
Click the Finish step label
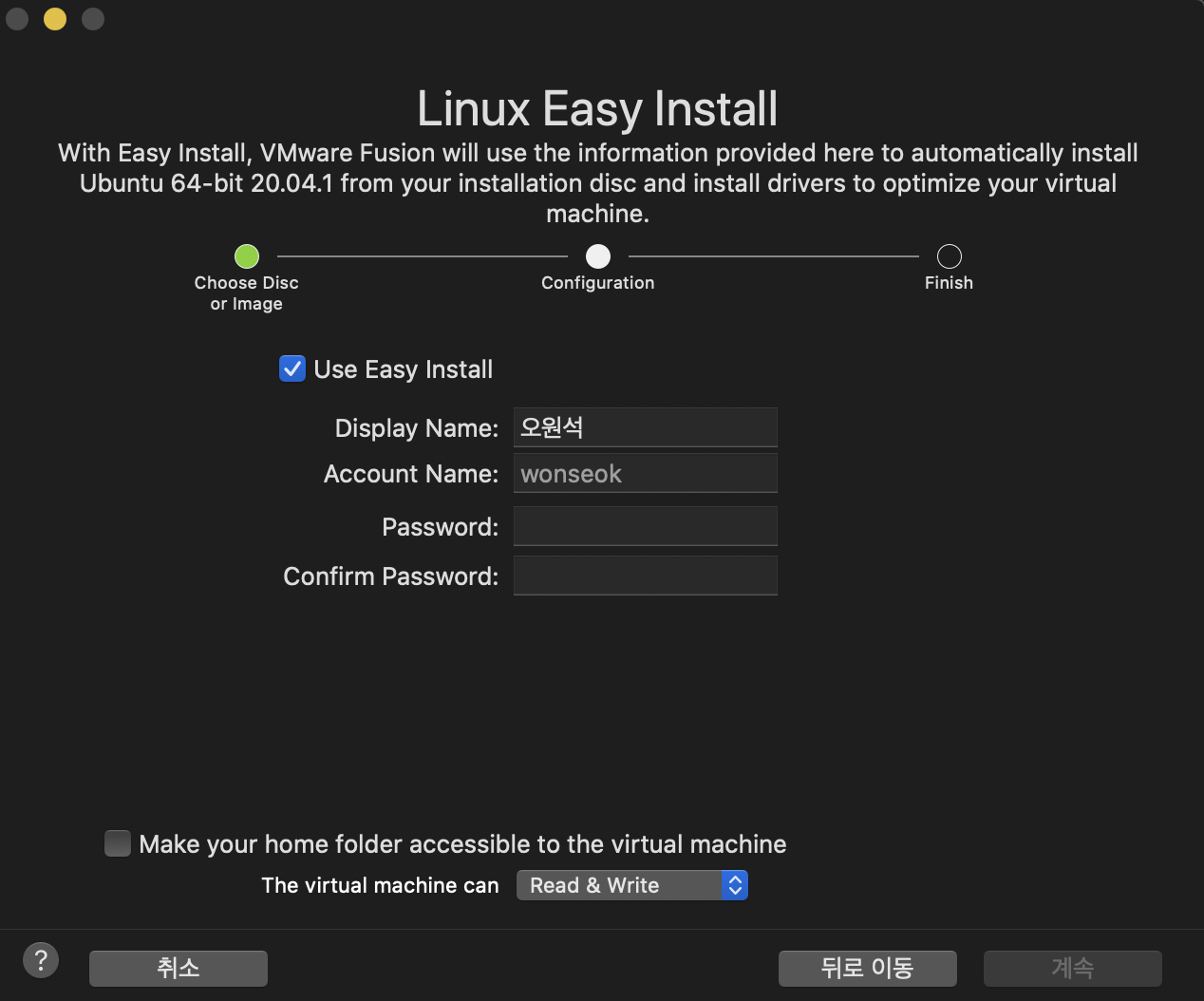tap(950, 283)
